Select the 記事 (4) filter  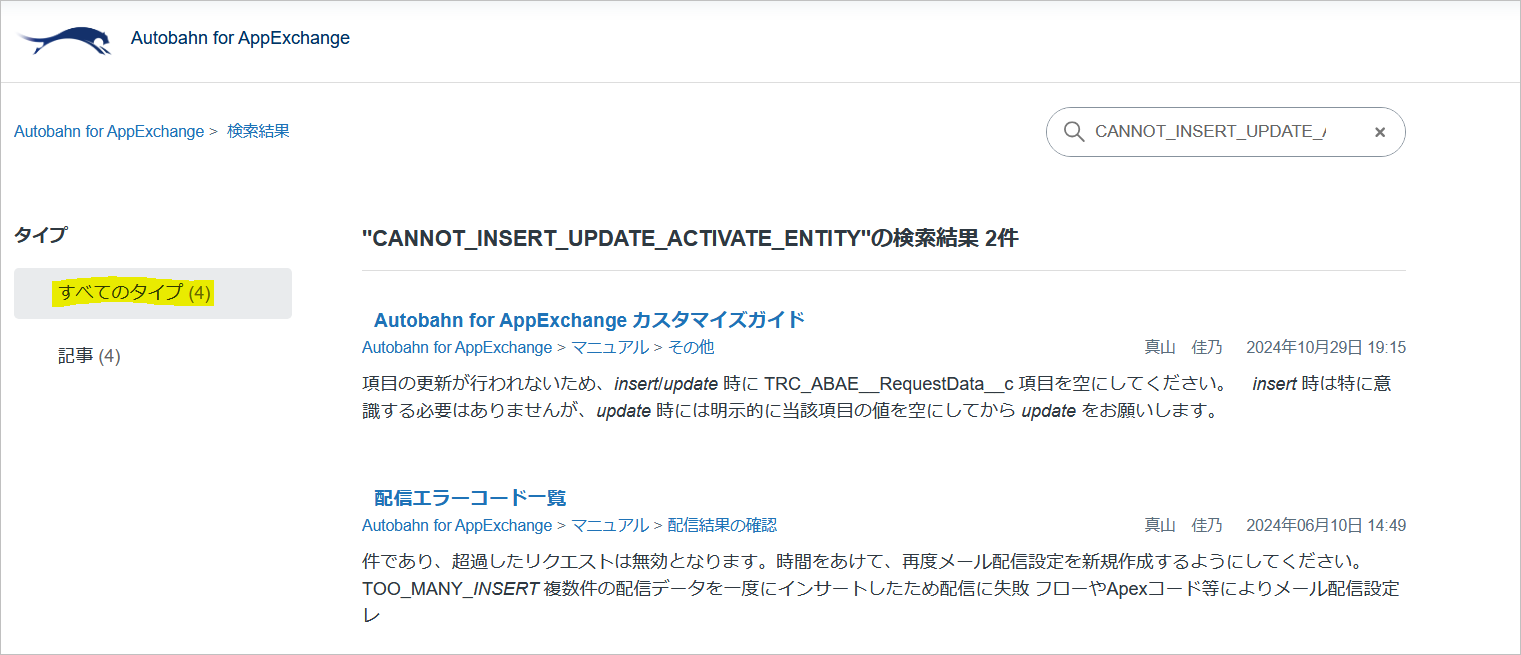(x=89, y=356)
